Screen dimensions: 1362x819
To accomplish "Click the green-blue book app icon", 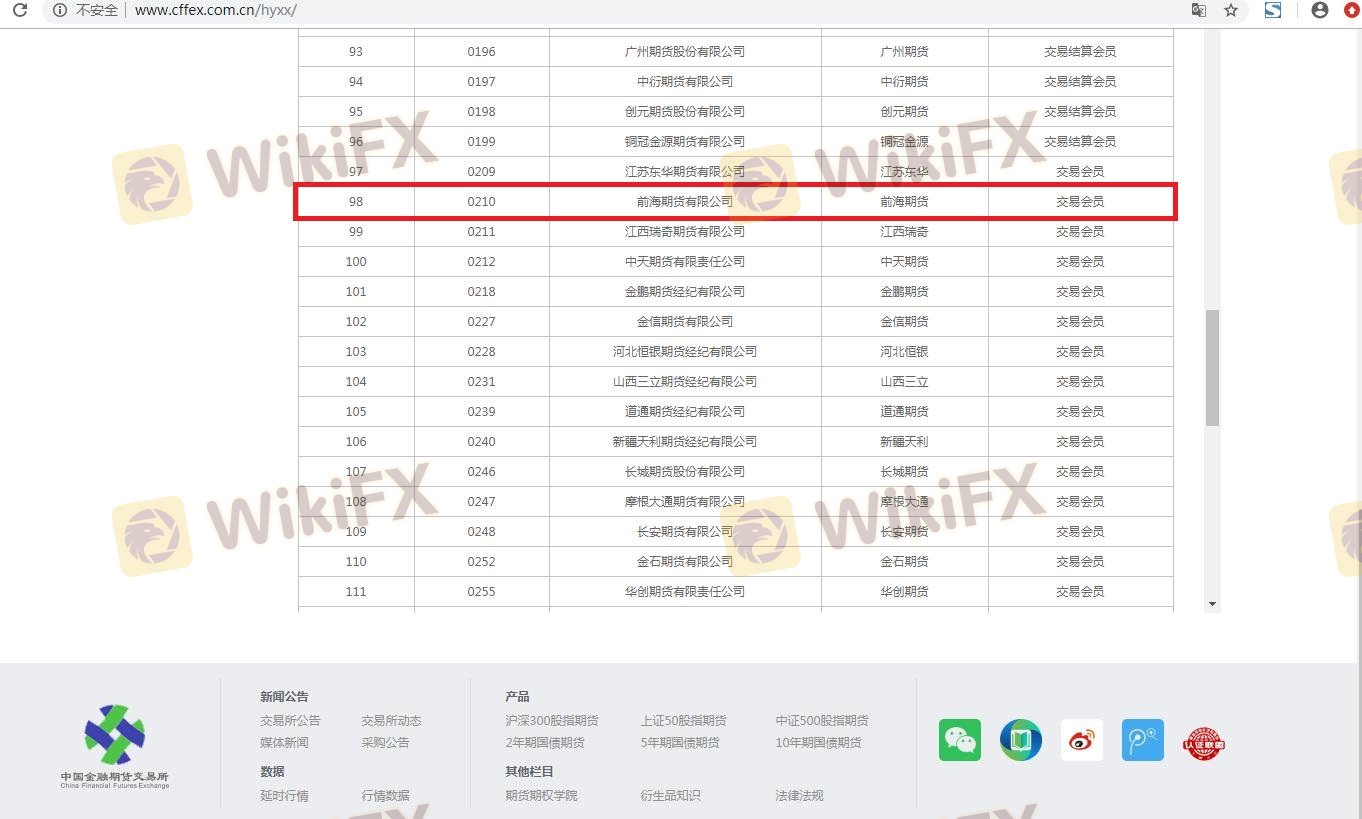I will [1020, 740].
